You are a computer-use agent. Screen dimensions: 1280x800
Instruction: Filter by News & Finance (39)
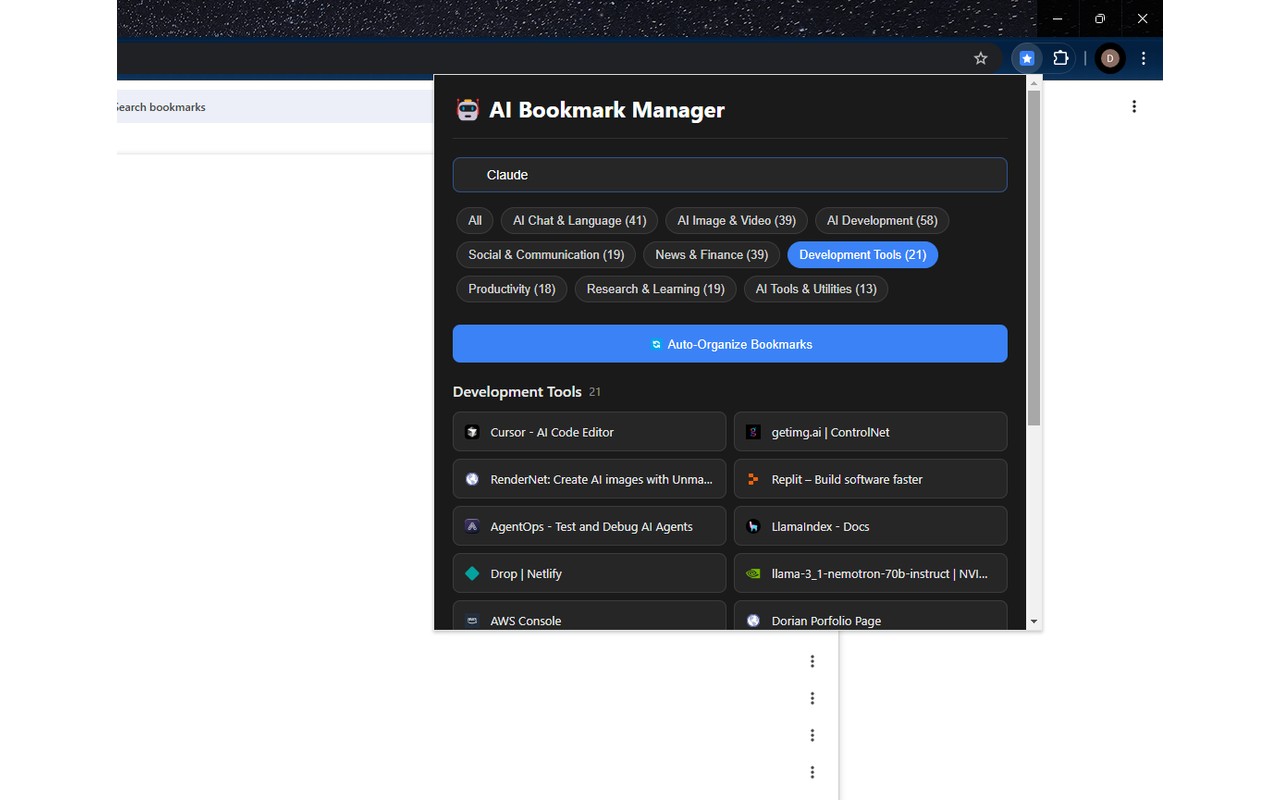pos(711,254)
